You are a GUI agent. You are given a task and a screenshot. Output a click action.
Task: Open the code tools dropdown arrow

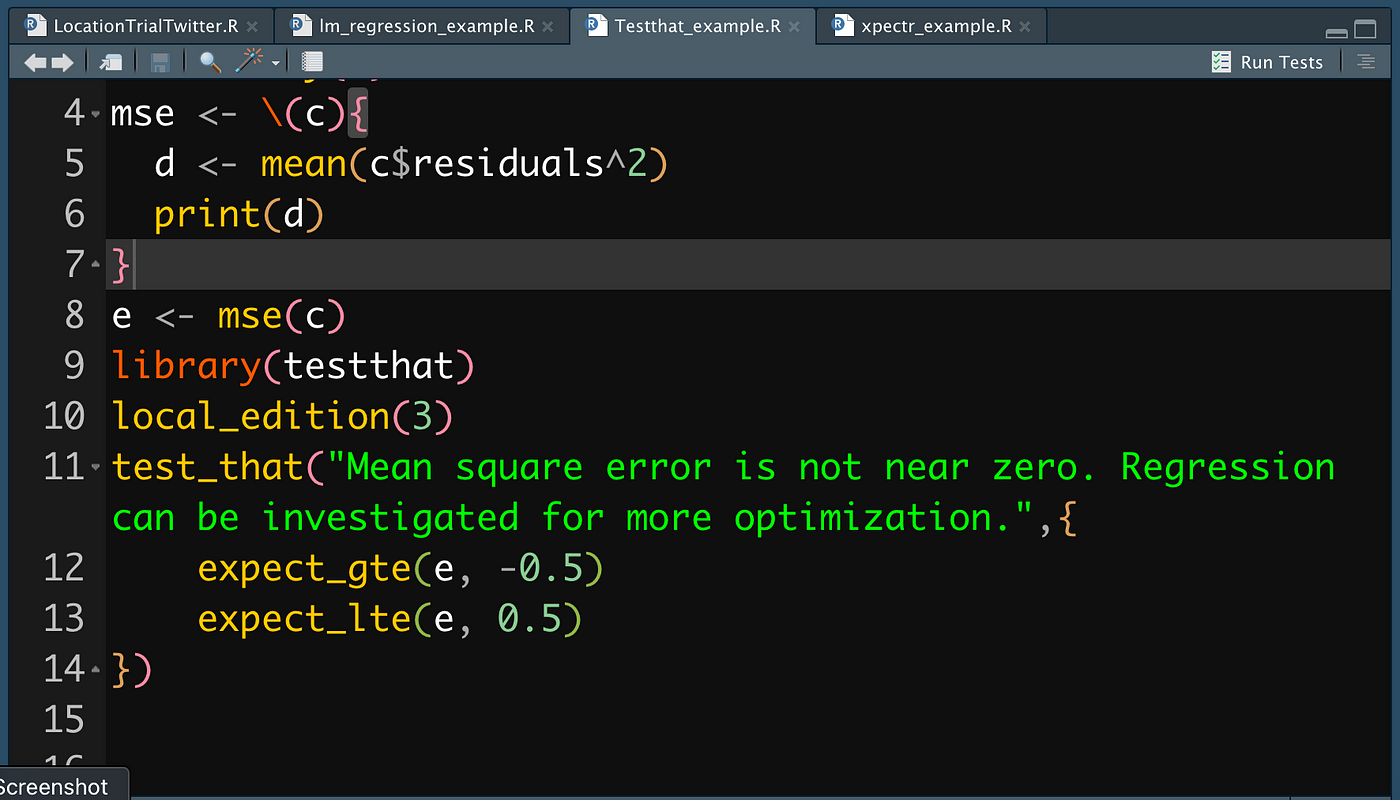(275, 63)
